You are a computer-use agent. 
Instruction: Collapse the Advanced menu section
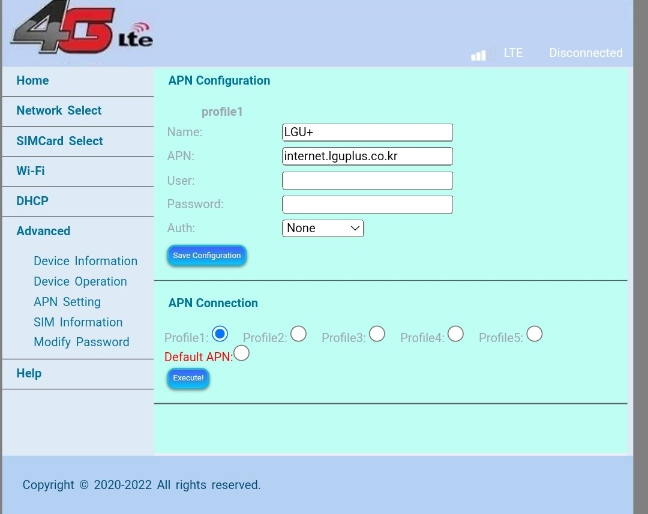(x=43, y=231)
